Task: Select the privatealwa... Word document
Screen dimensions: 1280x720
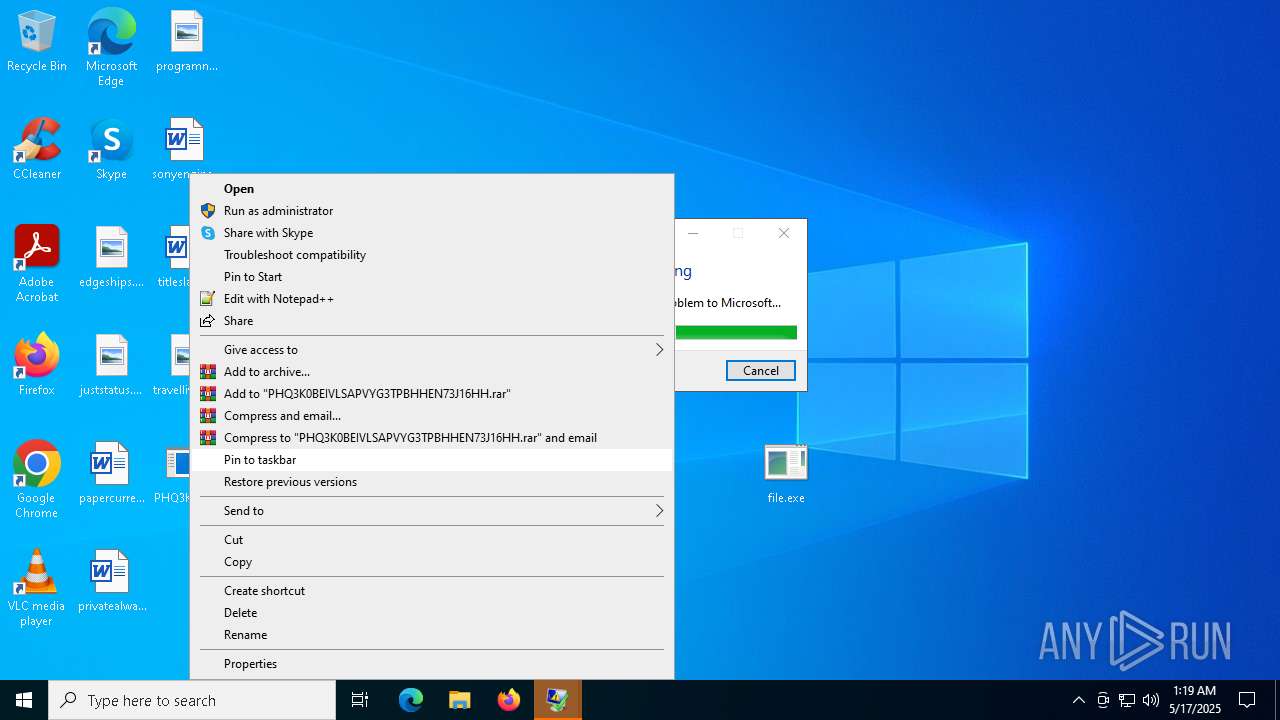Action: point(111,581)
